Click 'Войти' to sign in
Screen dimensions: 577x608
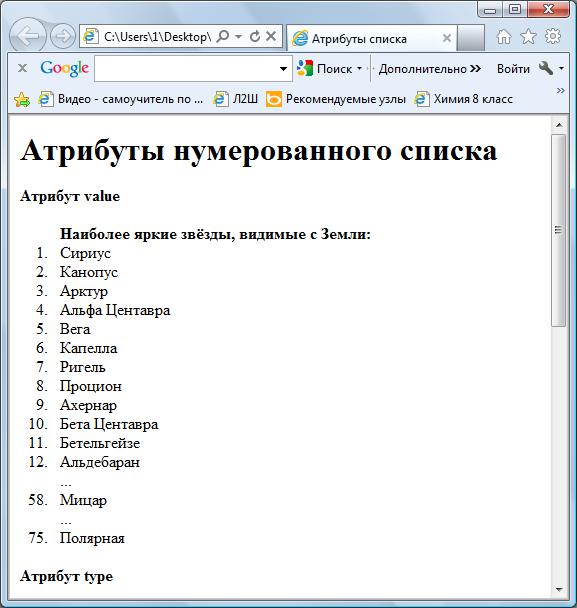pos(513,69)
